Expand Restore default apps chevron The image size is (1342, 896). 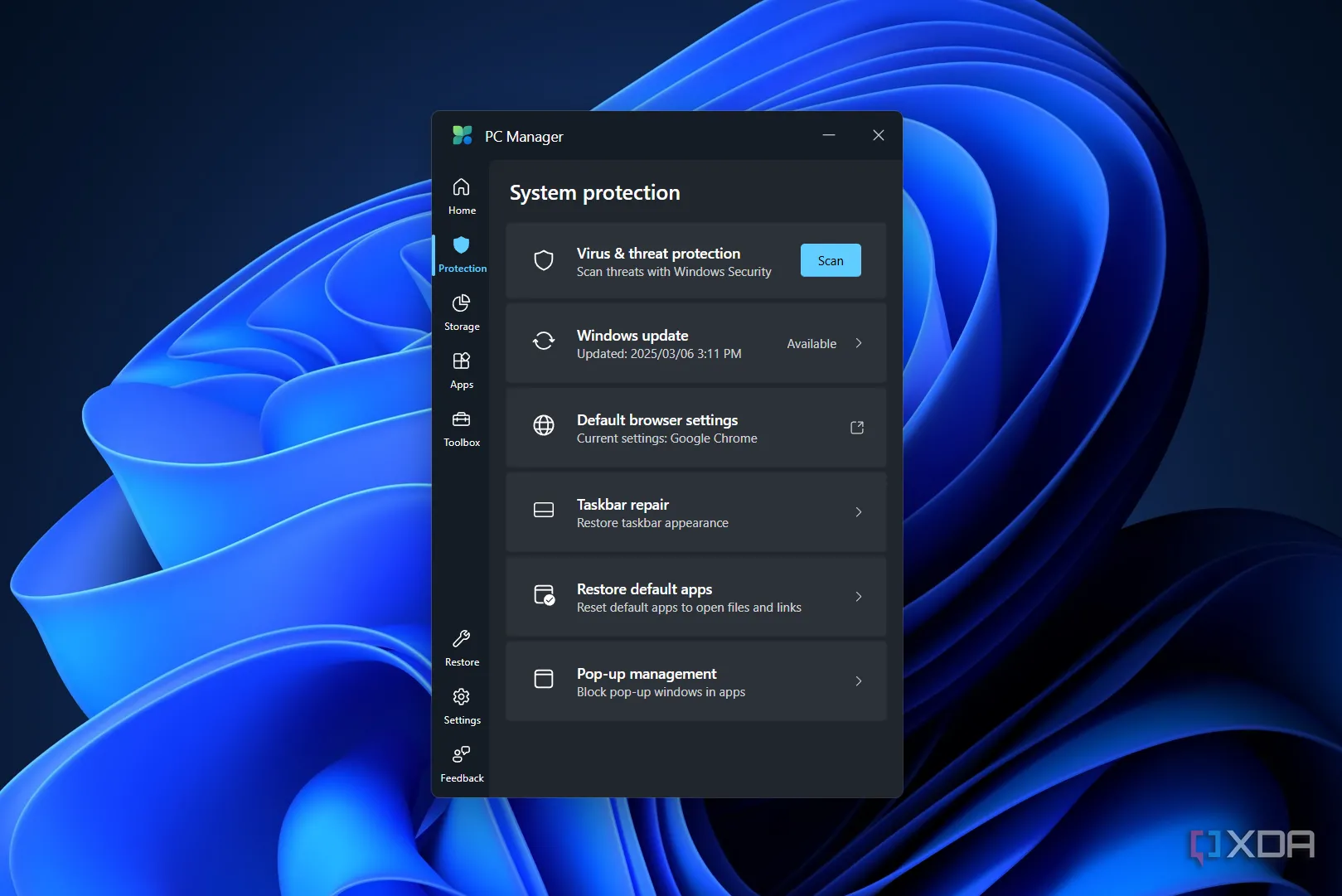click(859, 597)
